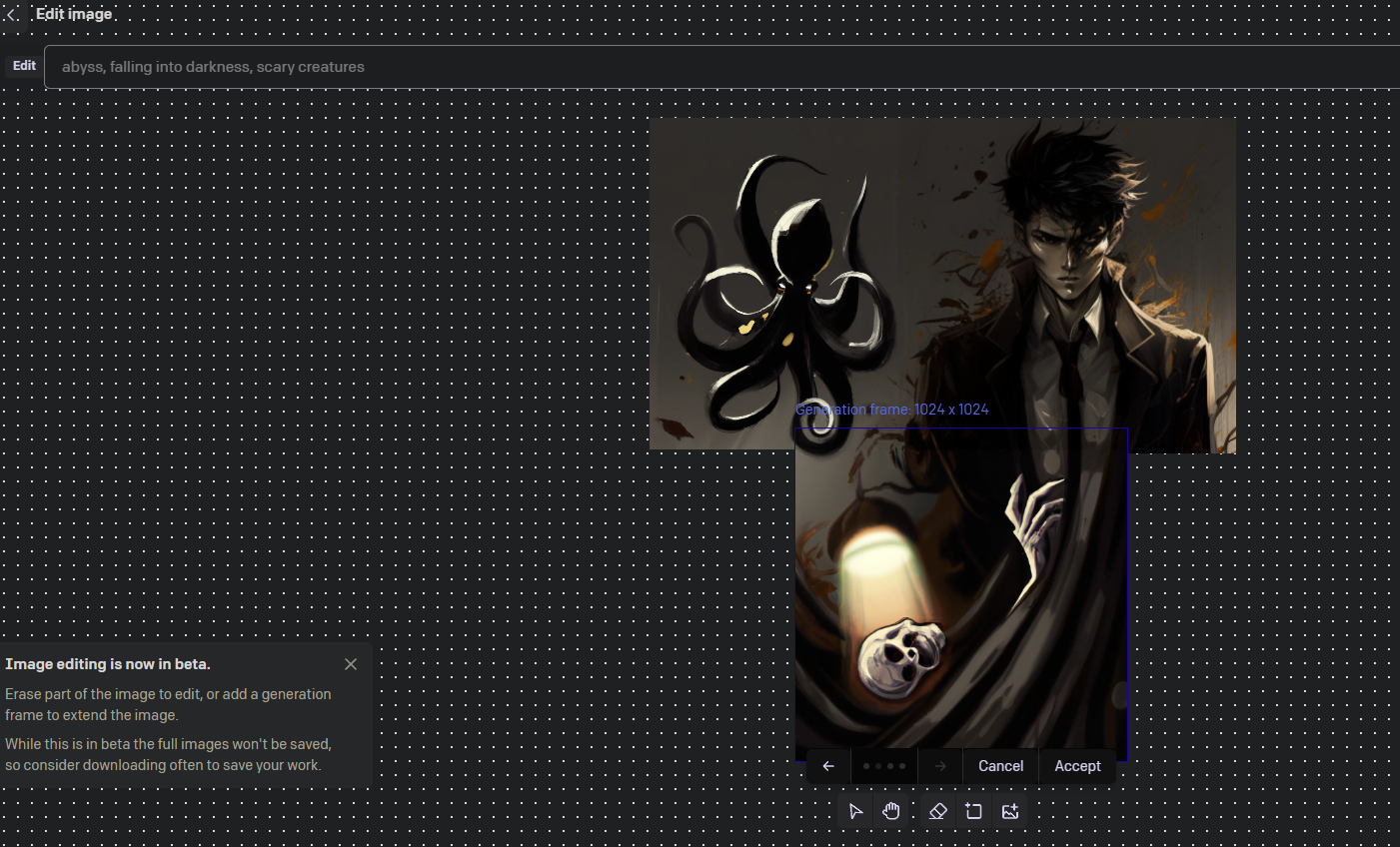
Task: Click the octopus in the image
Action: point(789,290)
